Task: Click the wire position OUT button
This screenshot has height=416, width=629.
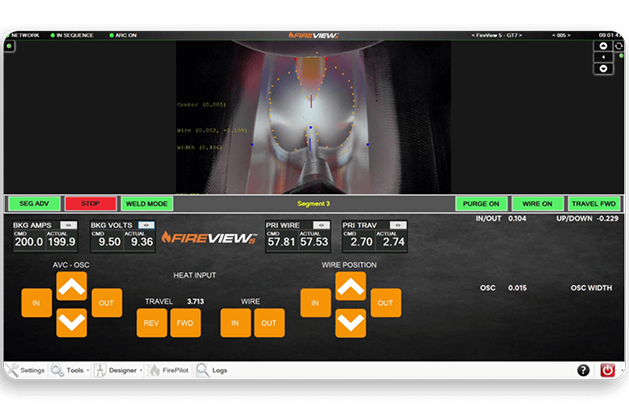Action: tap(386, 303)
